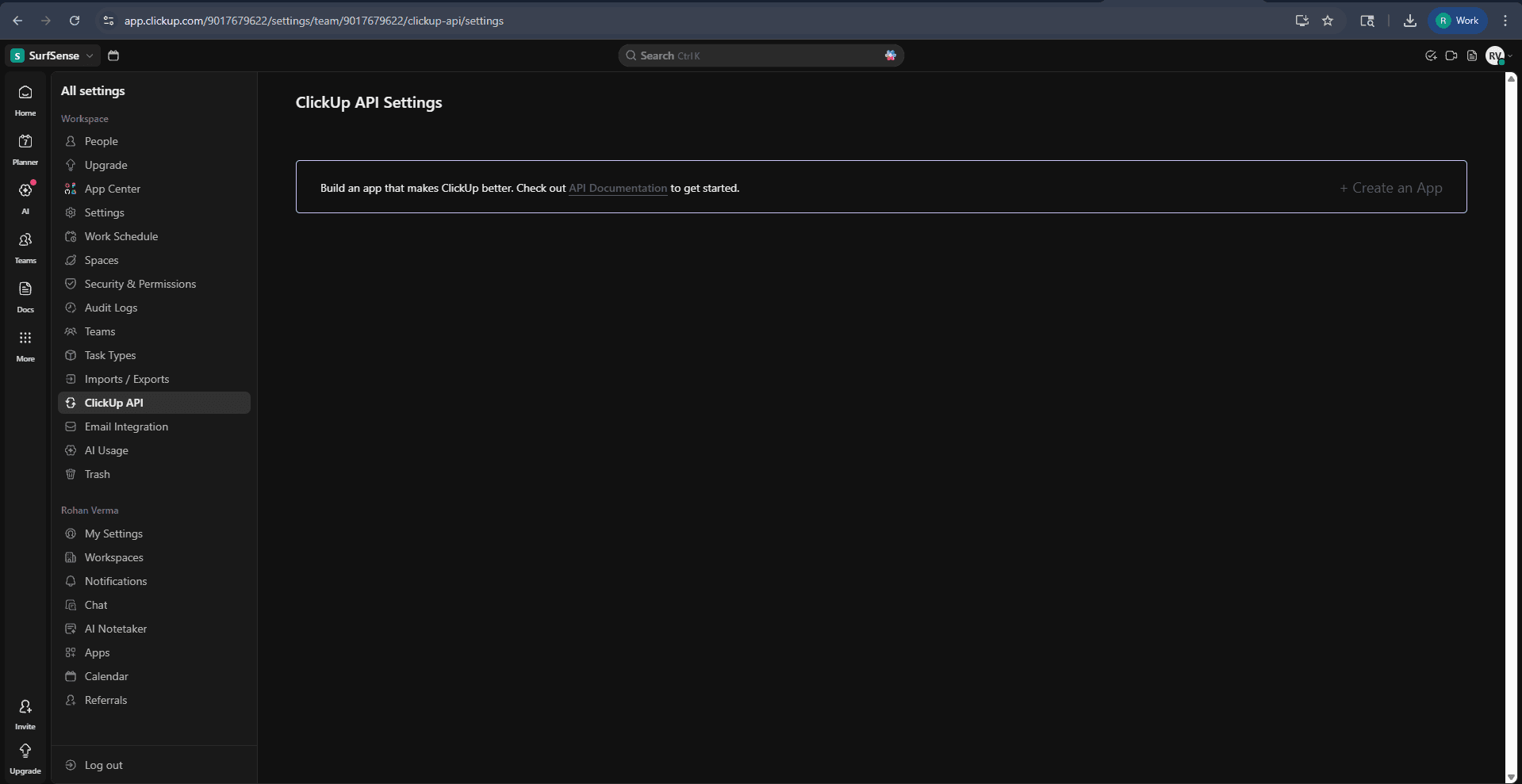Open the Planner panel in the sidebar
This screenshot has width=1522, height=784.
(25, 148)
